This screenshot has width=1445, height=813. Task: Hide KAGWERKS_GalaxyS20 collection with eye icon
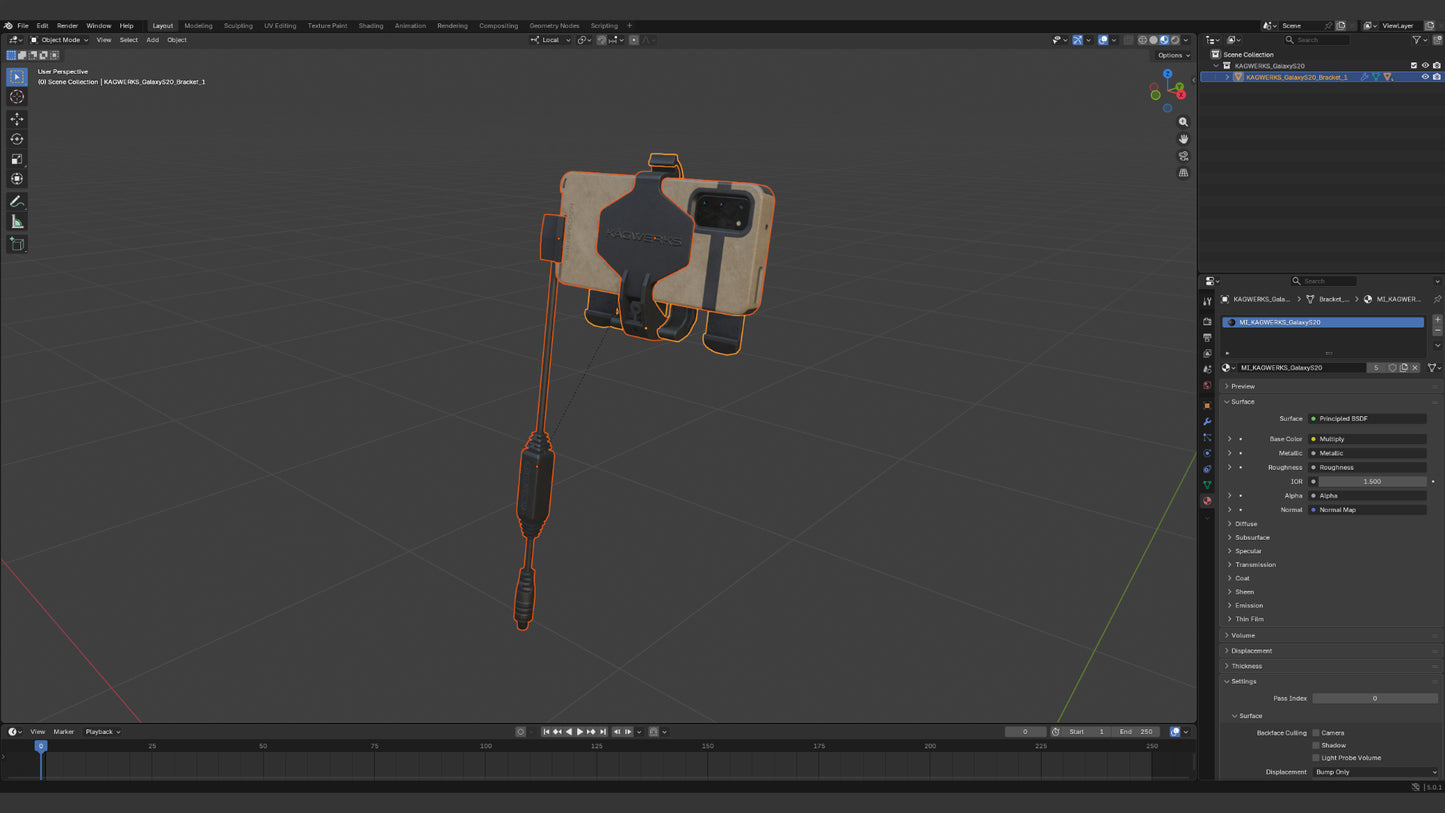pos(1426,66)
